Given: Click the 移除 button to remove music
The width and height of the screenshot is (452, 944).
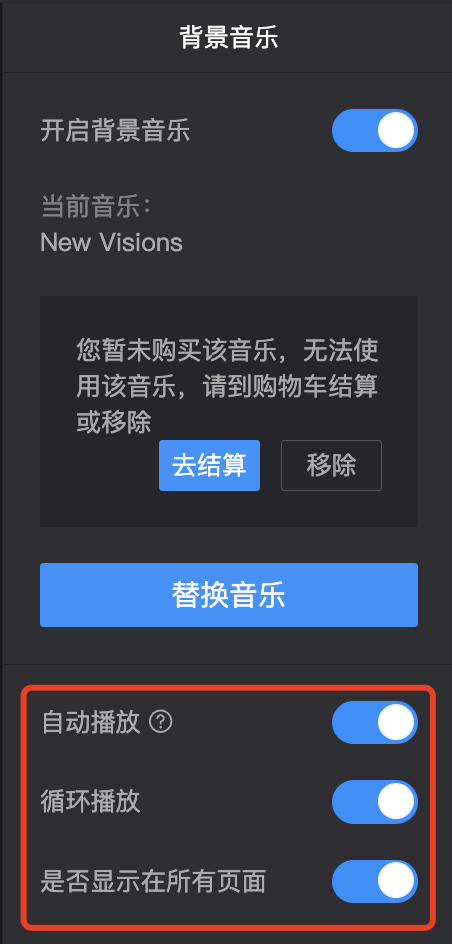Looking at the screenshot, I should (x=331, y=465).
